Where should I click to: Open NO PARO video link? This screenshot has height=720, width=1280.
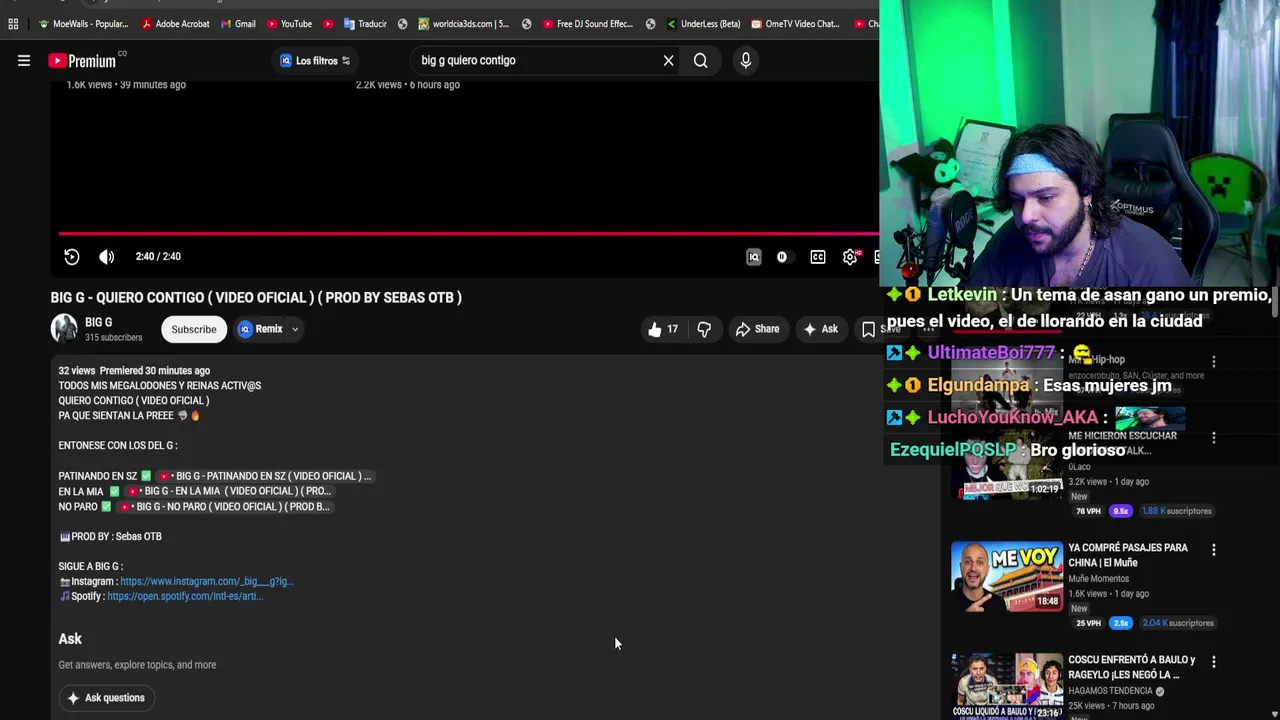click(224, 507)
